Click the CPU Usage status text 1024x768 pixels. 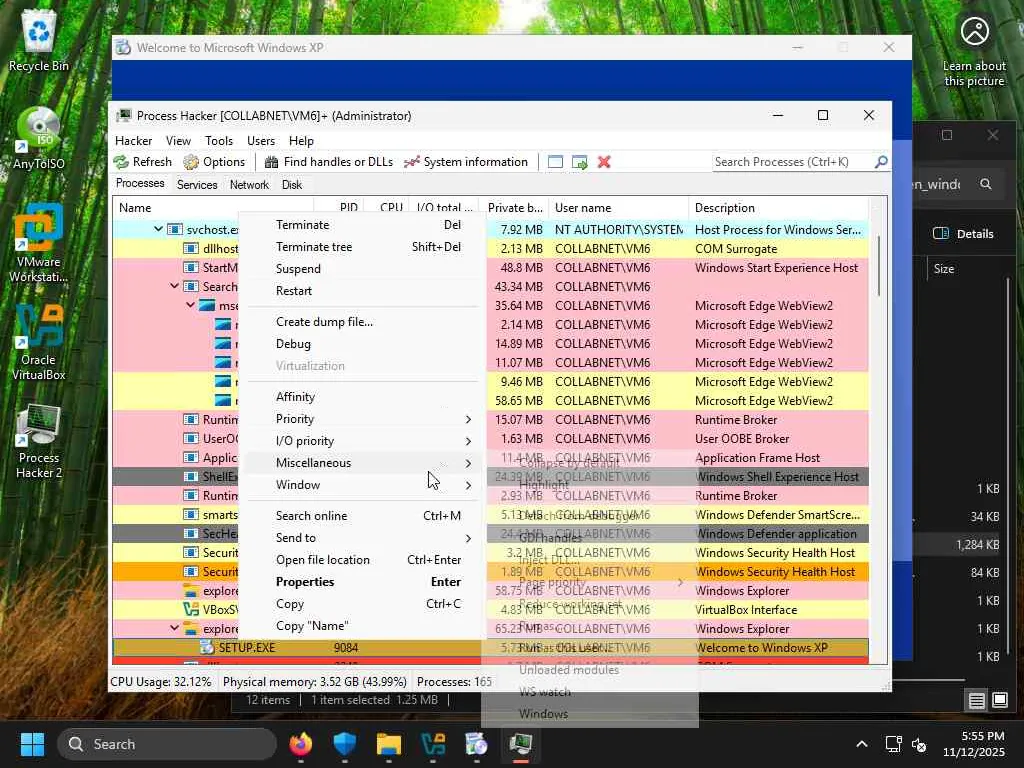point(161,682)
